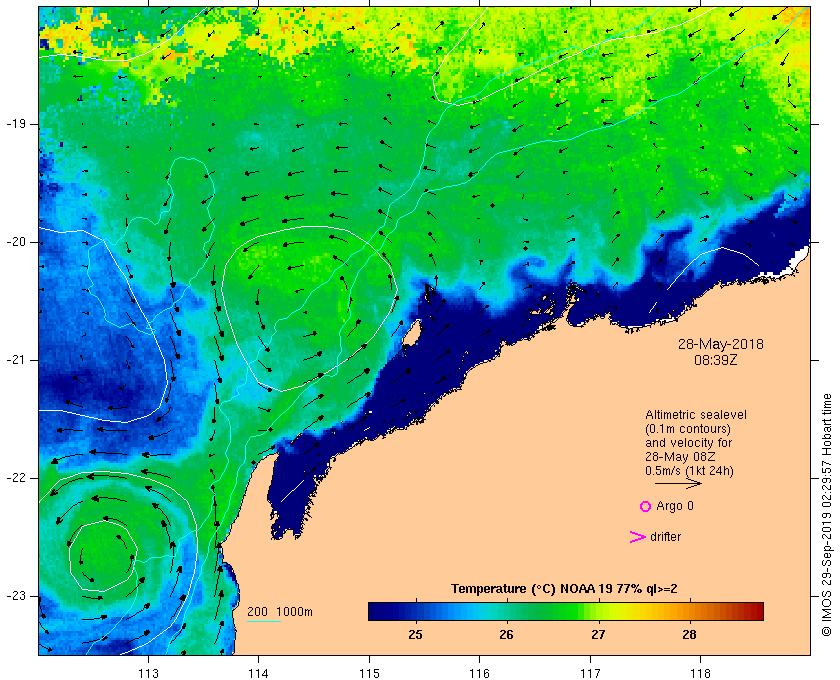Click the latitude axis label -20
The image size is (840, 680).
pos(15,242)
